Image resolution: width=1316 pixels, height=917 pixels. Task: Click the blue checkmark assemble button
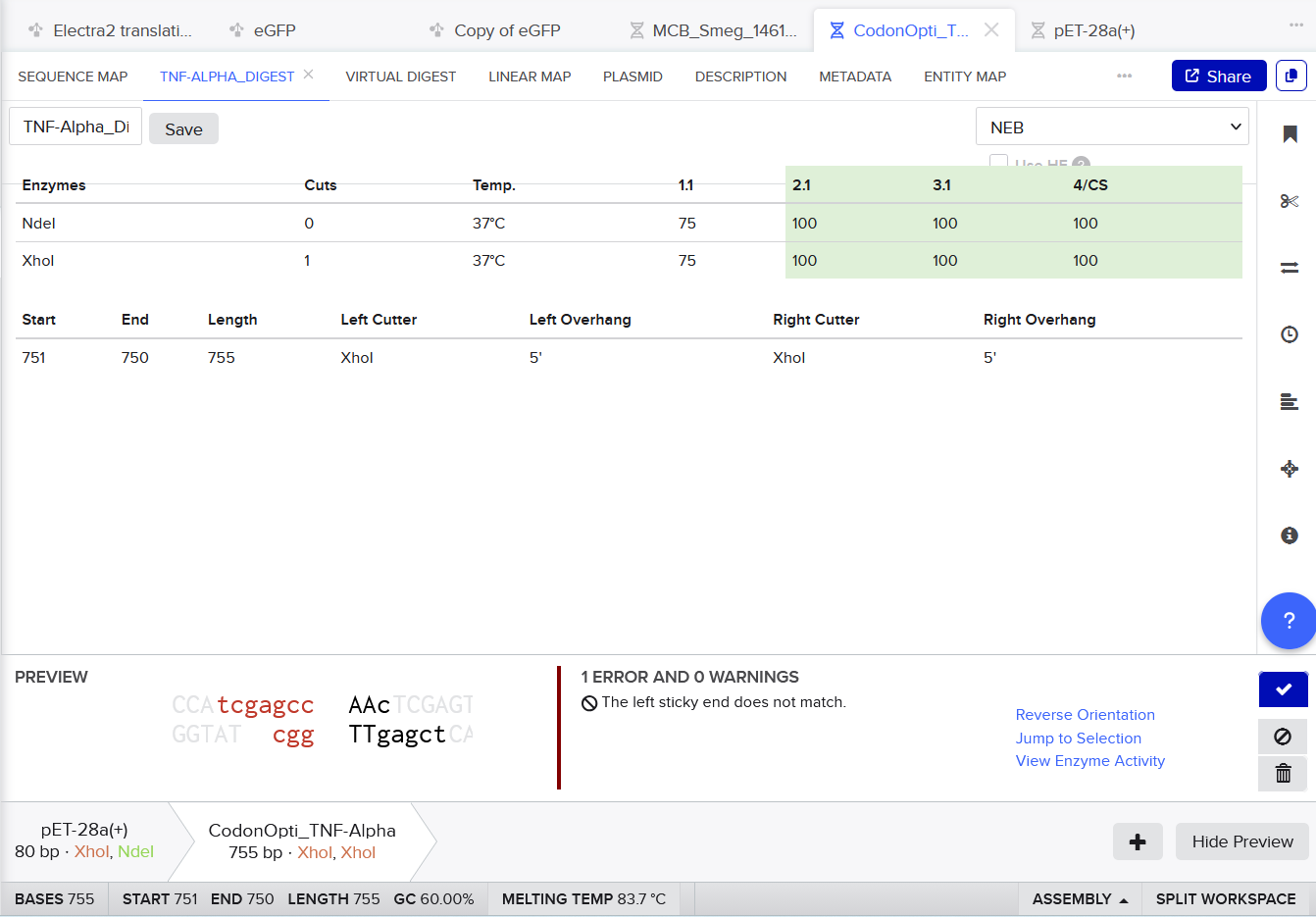pyautogui.click(x=1284, y=689)
